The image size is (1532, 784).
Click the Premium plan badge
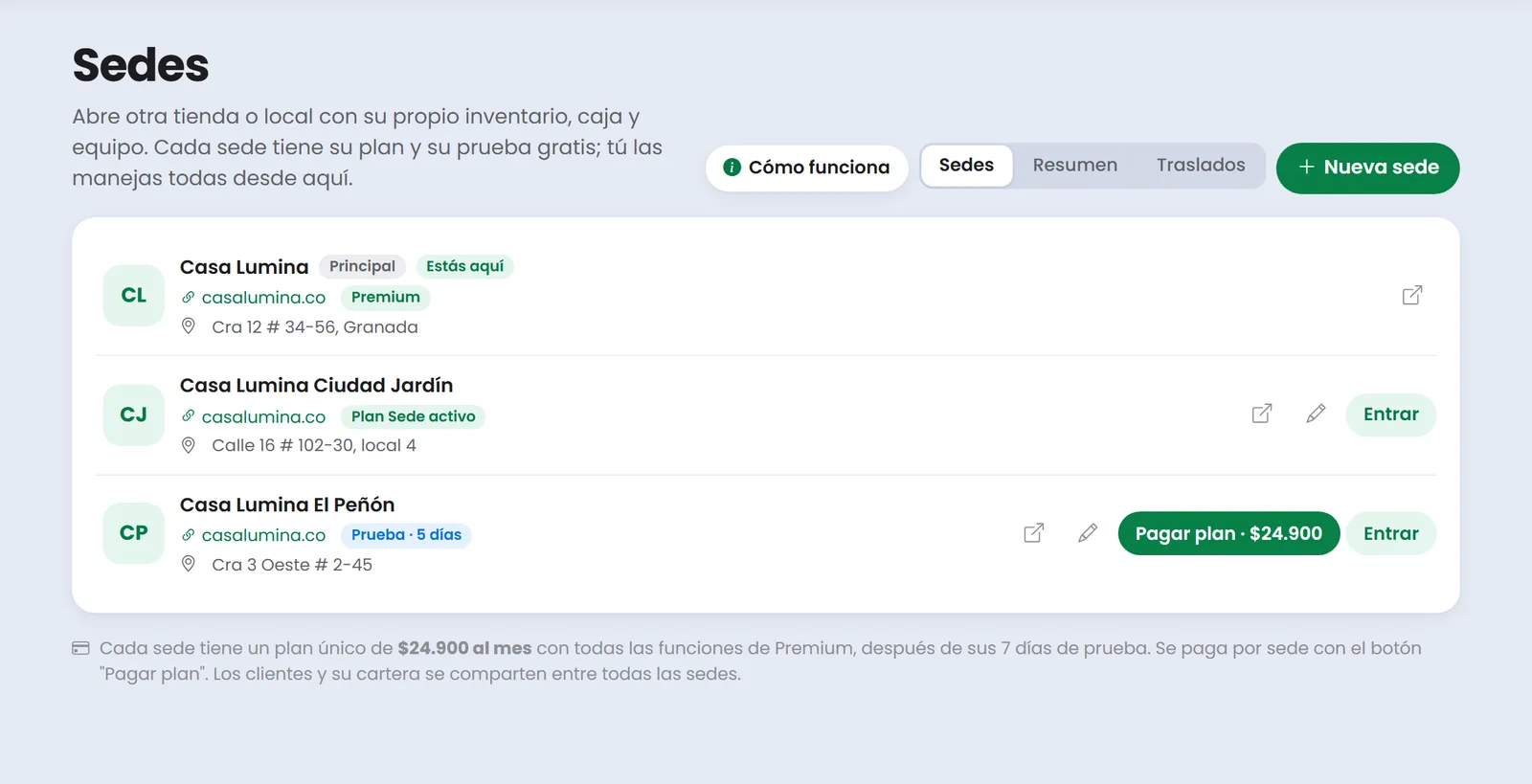386,298
